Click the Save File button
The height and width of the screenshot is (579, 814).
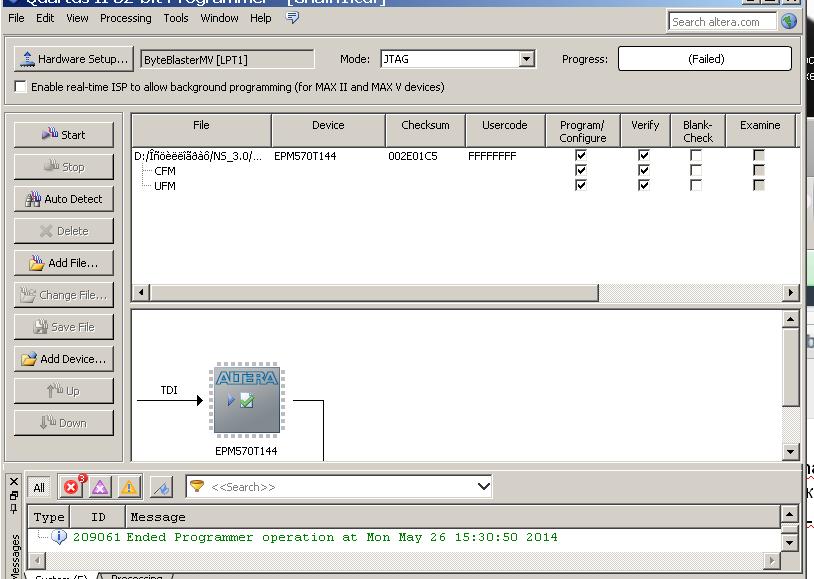click(63, 327)
